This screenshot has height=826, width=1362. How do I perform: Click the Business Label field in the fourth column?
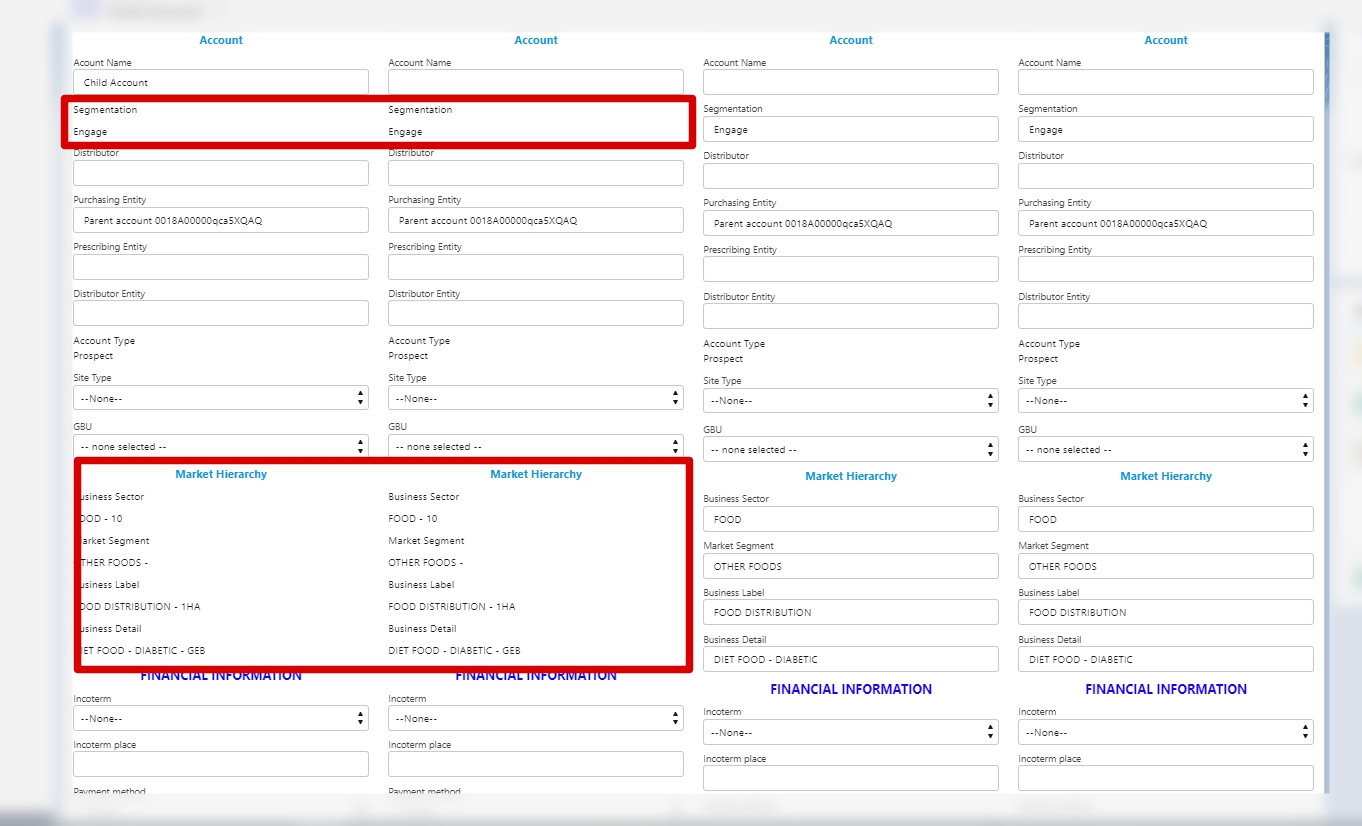(1166, 612)
